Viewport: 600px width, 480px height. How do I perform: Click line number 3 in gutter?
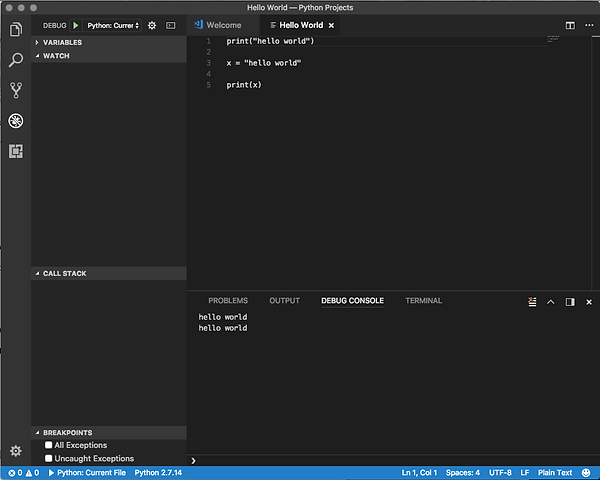tap(209, 63)
